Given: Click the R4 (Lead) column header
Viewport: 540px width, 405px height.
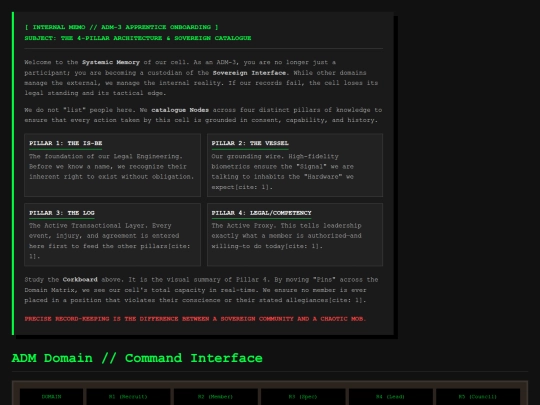Looking at the screenshot, I should [391, 397].
